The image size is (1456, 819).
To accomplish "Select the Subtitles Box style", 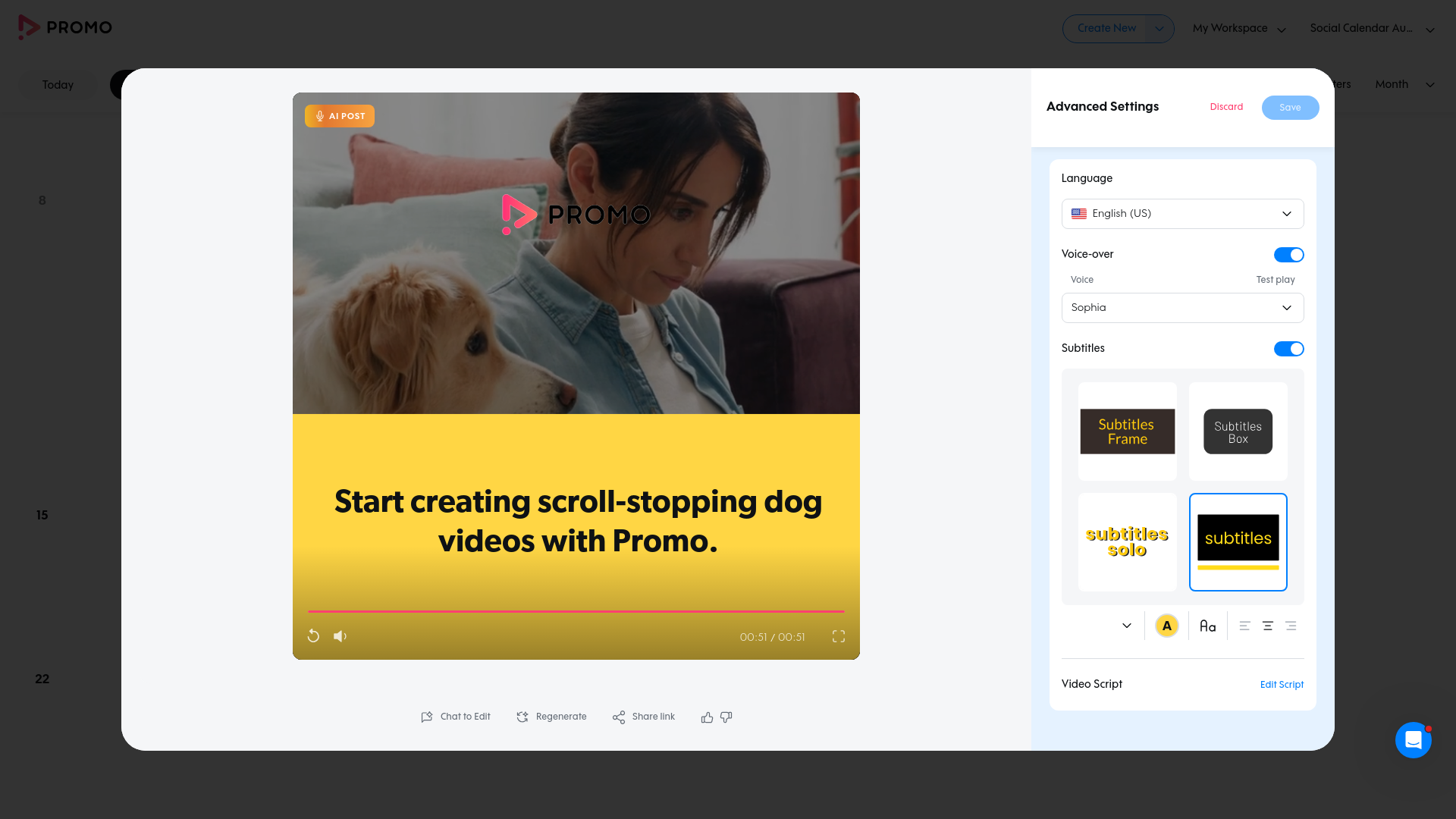I will (x=1238, y=431).
